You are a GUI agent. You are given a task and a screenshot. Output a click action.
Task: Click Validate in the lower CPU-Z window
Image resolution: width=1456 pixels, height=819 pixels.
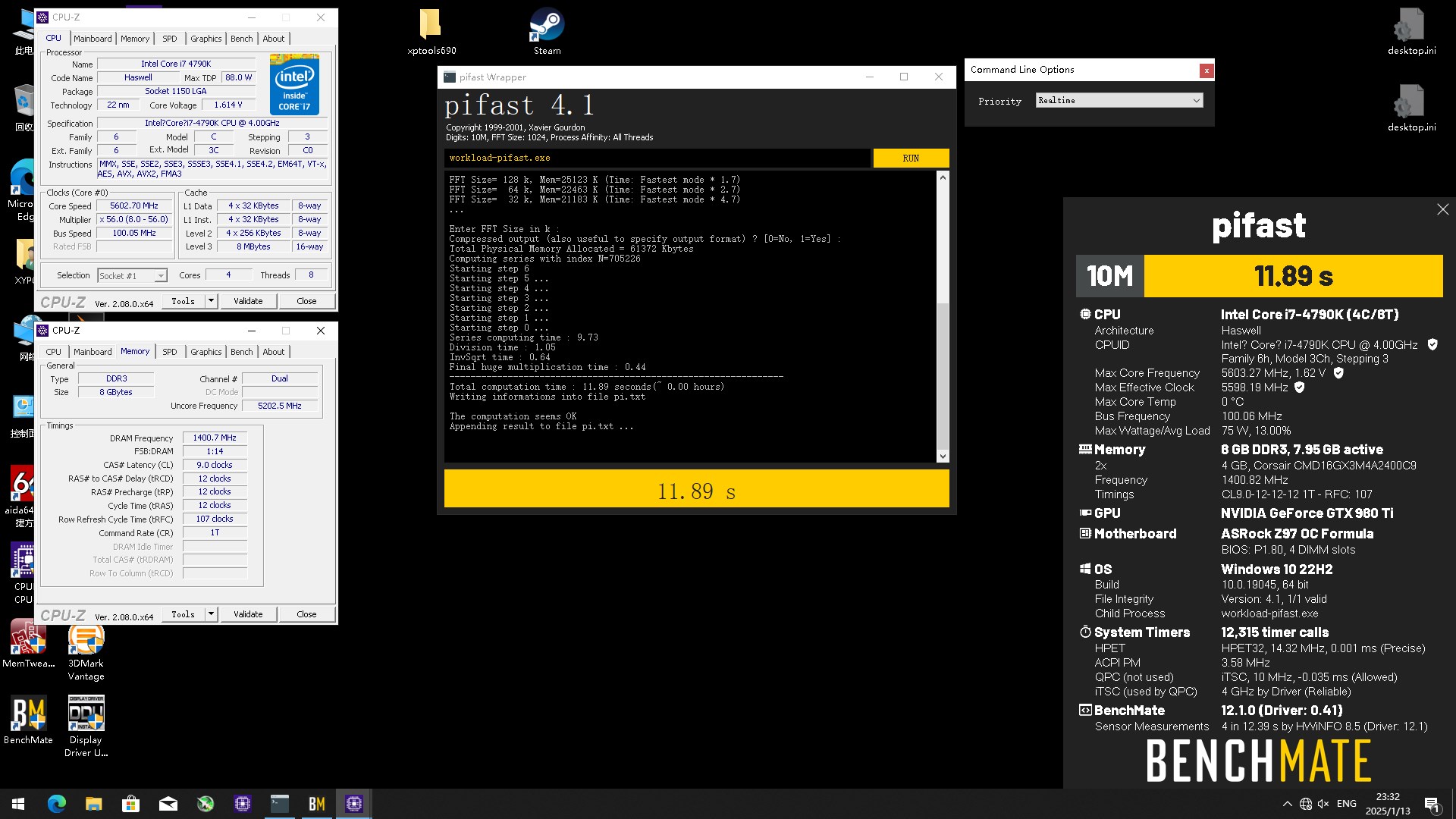click(248, 614)
